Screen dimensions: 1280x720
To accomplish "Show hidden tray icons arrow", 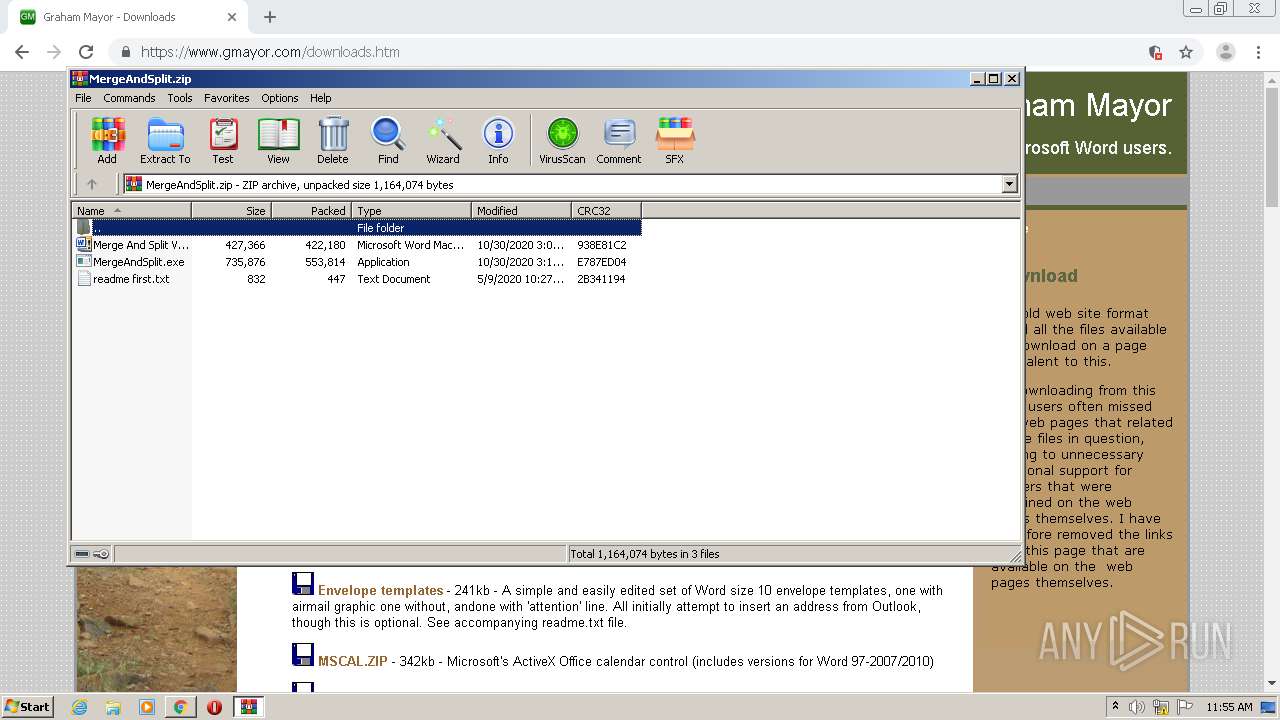I will tap(1115, 707).
